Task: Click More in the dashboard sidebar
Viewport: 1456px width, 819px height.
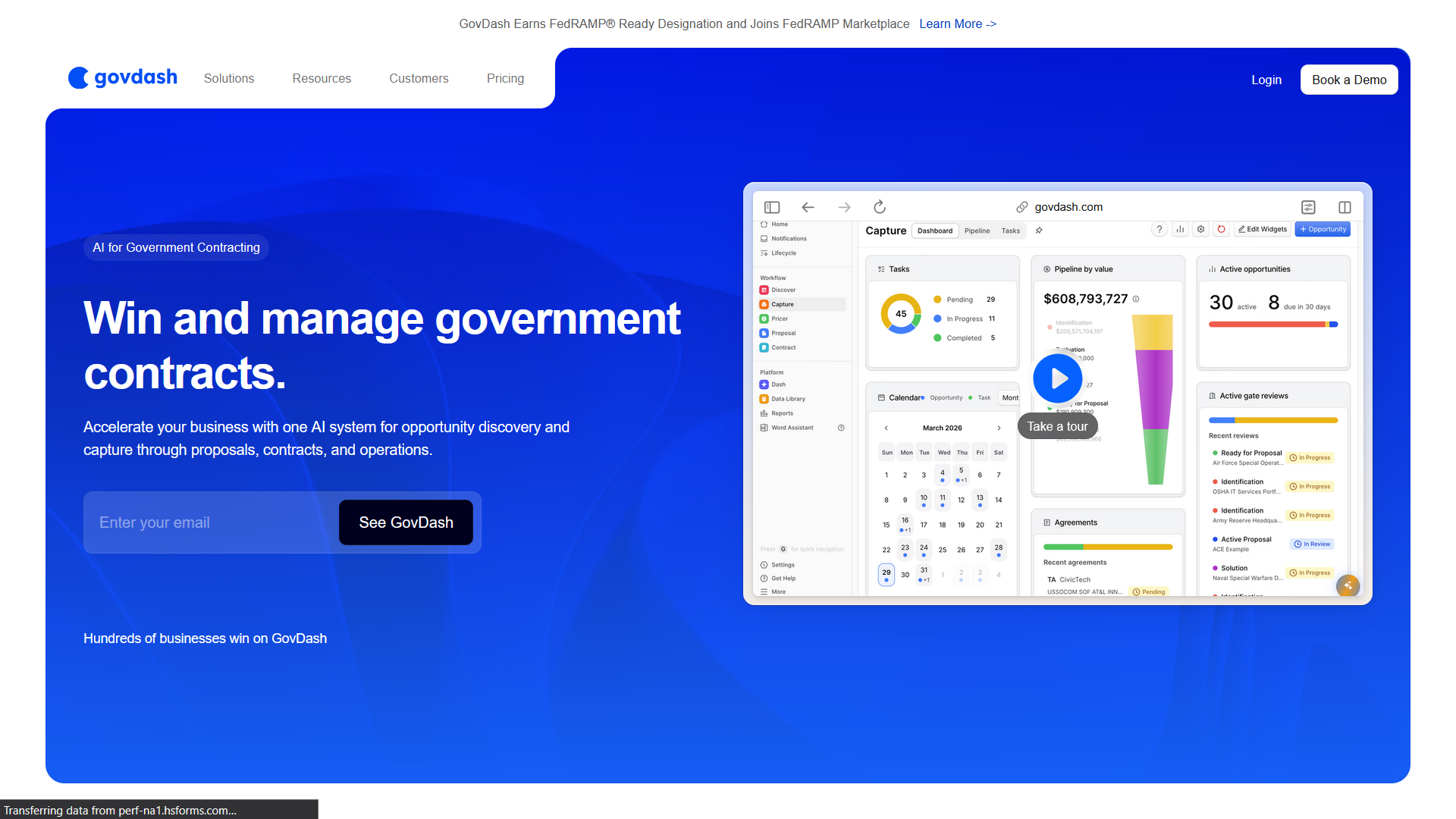Action: tap(773, 591)
